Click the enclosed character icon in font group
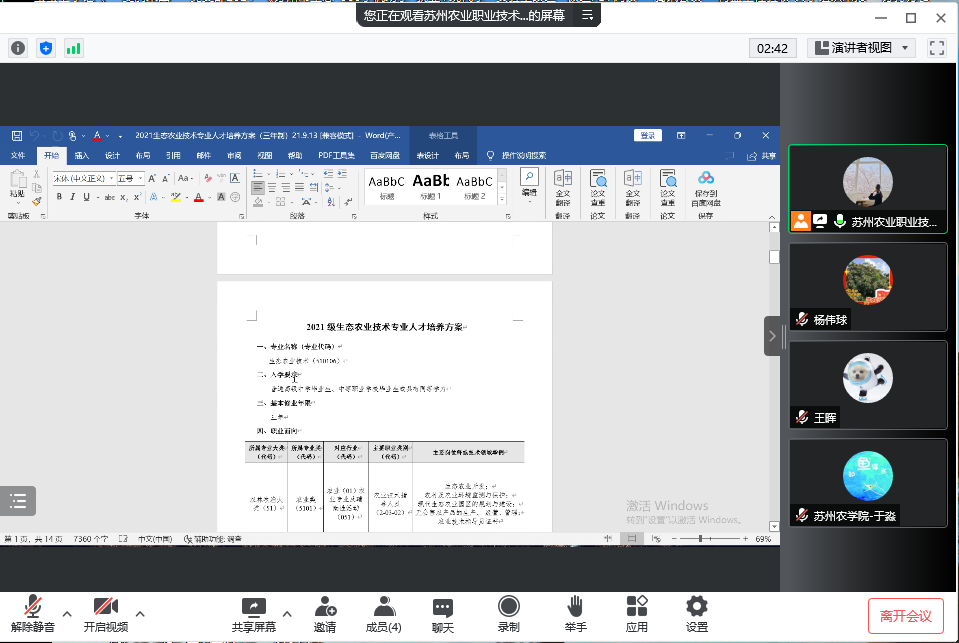Viewport: 959px width, 643px height. coord(235,197)
